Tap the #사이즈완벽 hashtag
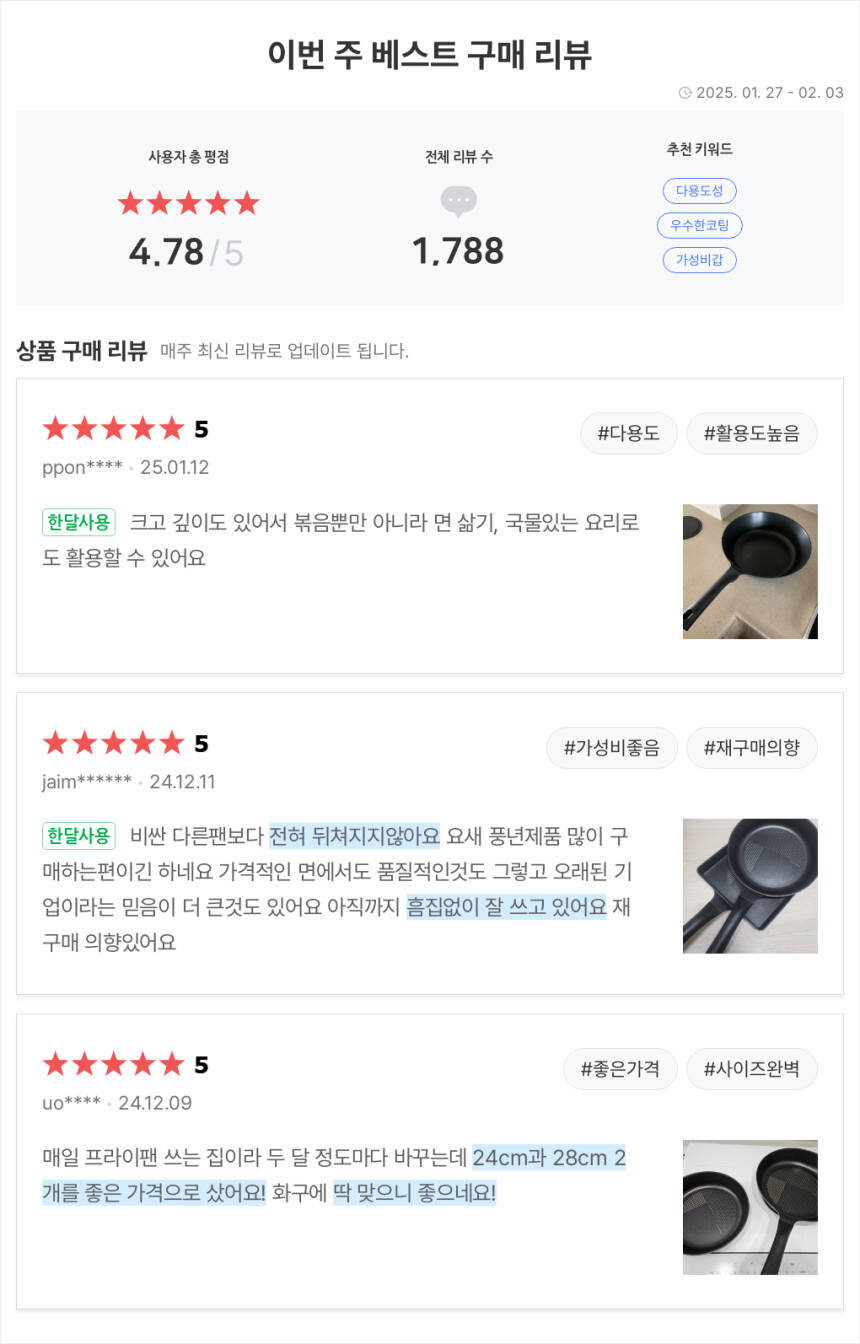Viewport: 860px width, 1344px height. (x=751, y=1069)
